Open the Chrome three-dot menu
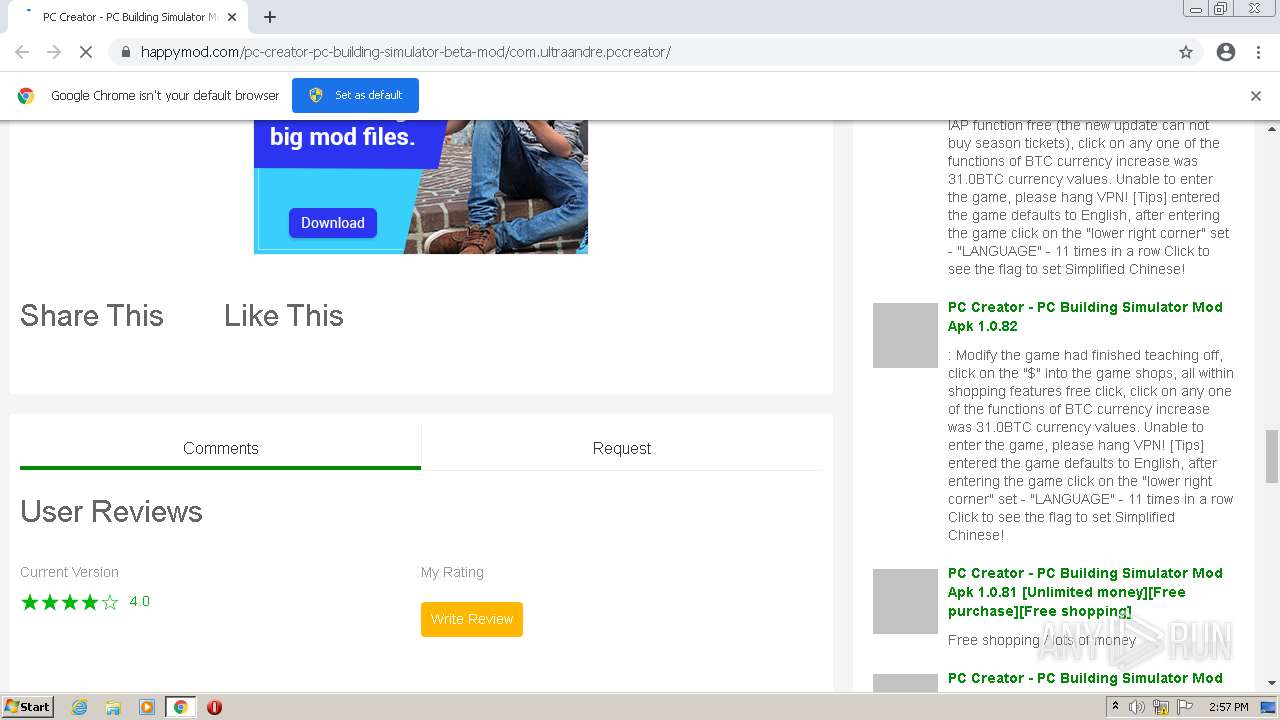Screen dimensions: 1280x720 1258,52
